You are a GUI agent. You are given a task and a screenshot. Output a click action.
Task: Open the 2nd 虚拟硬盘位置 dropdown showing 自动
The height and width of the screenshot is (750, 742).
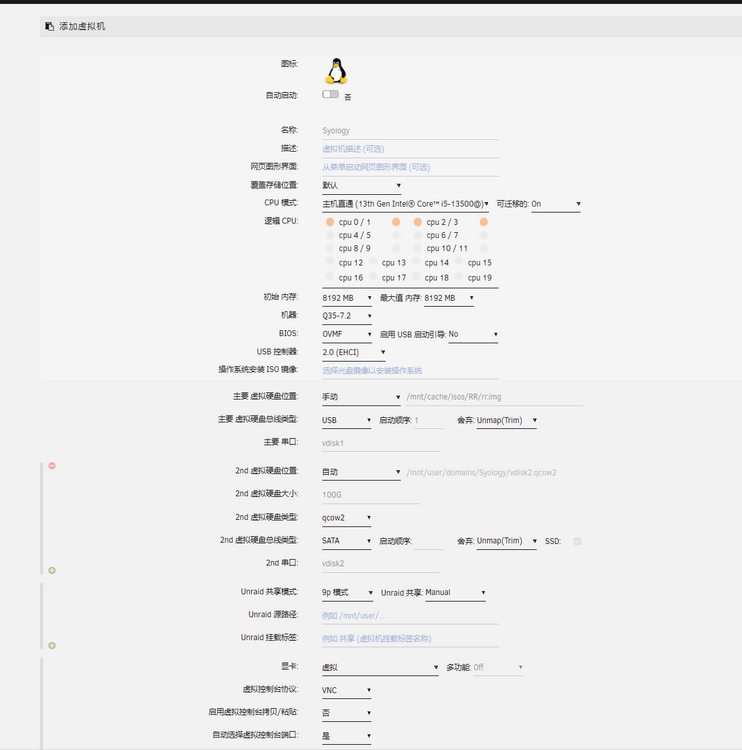361,472
